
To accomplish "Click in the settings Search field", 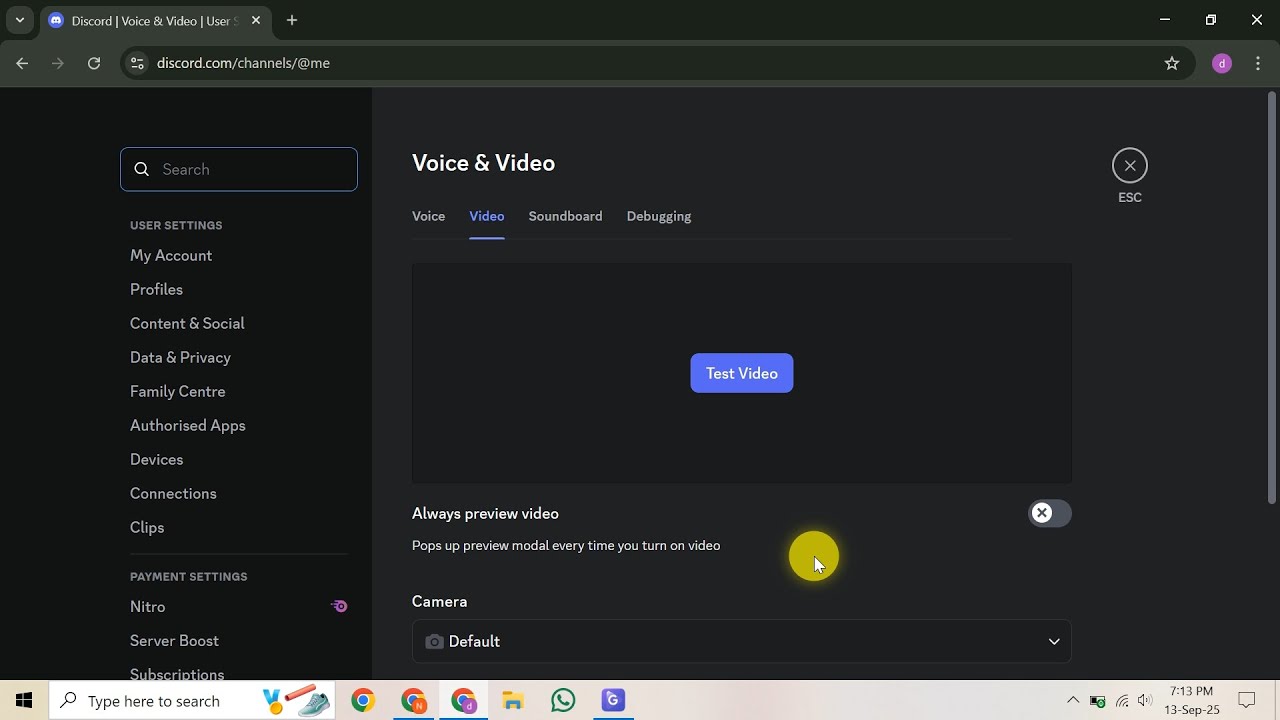I will tap(239, 170).
